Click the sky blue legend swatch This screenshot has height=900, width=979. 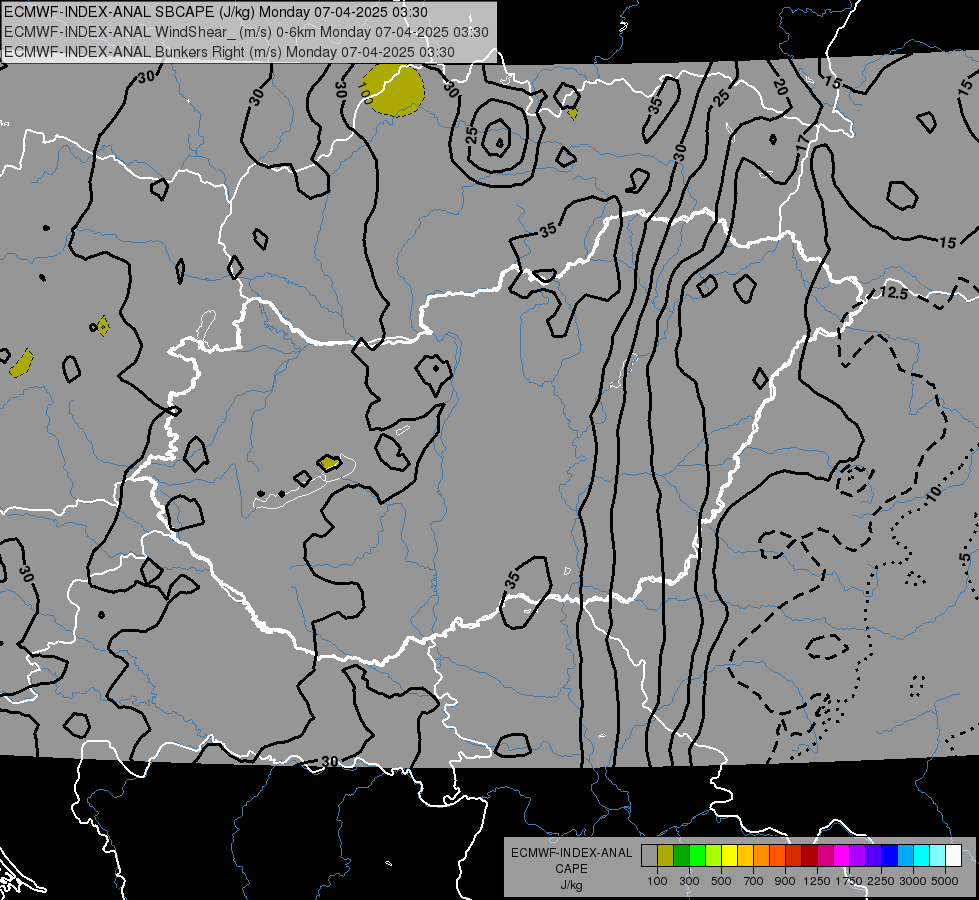coord(905,856)
